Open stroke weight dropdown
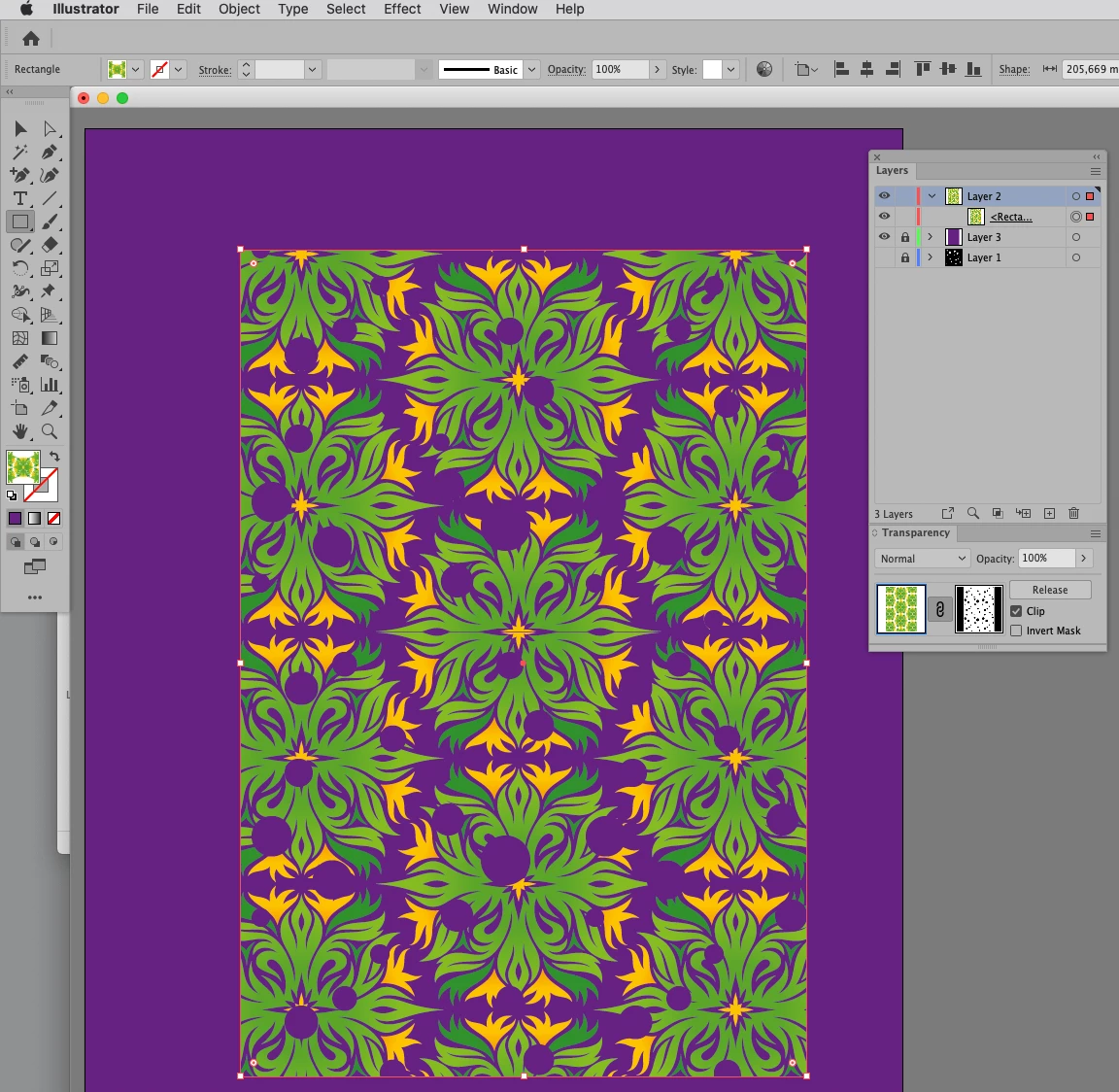1119x1092 pixels. coord(312,69)
